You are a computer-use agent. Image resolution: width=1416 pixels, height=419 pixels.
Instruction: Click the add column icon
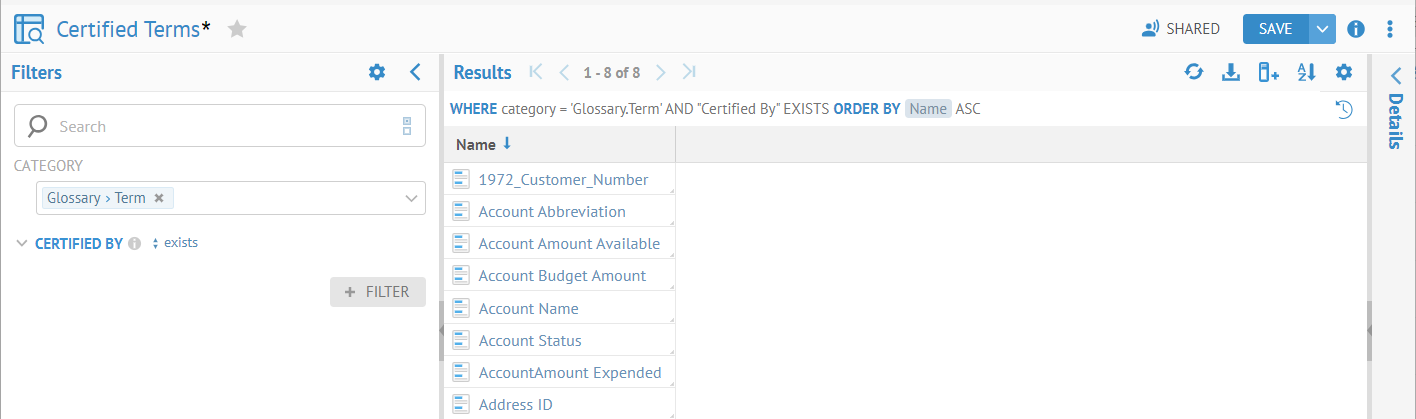click(x=1268, y=72)
